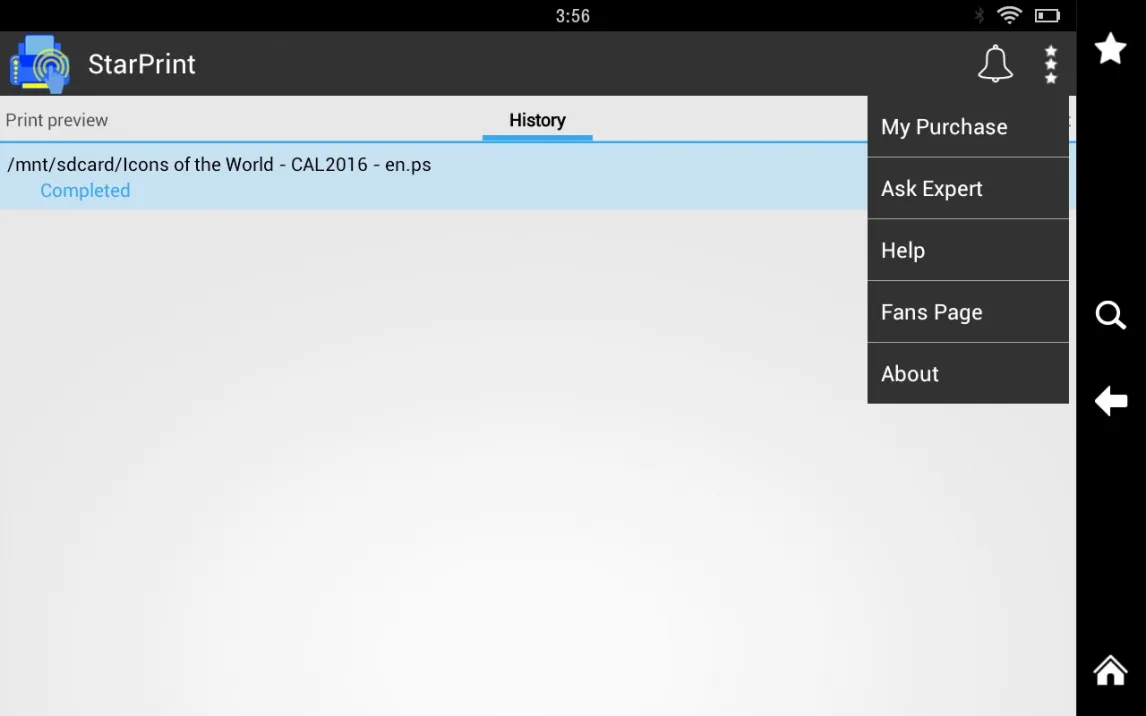
Task: Switch to the Print preview tab
Action: (x=57, y=120)
